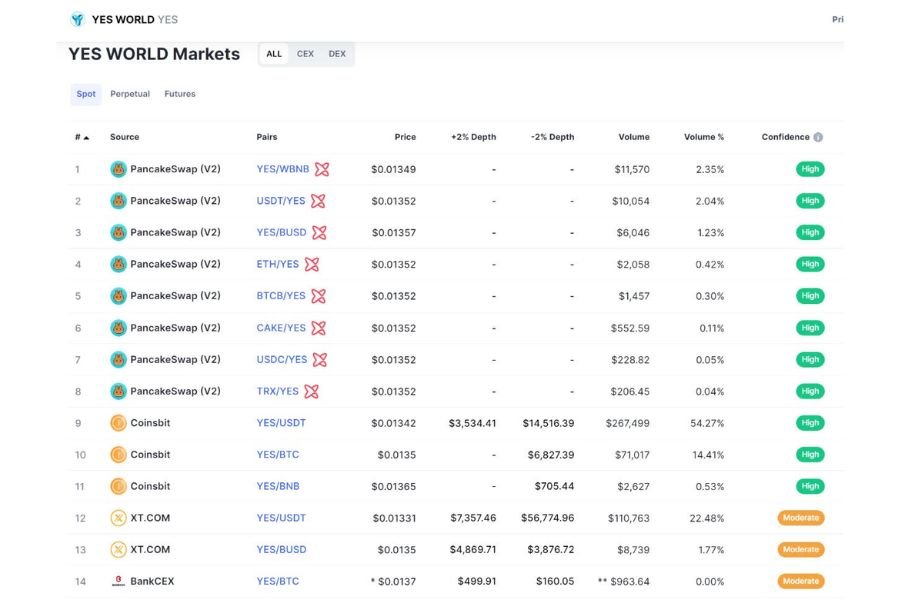Open the USDT/YES pair link

280,201
